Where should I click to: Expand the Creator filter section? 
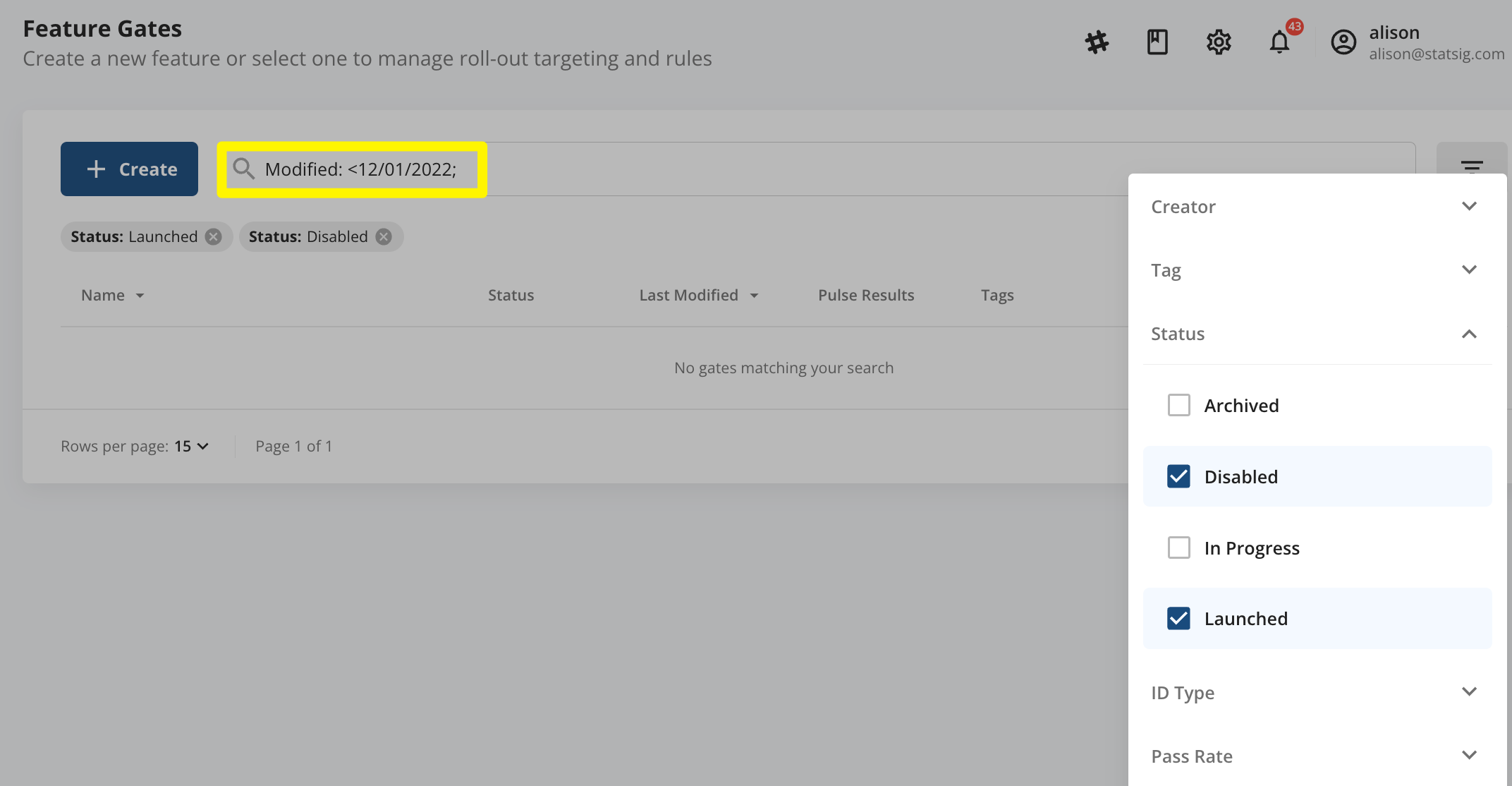click(x=1470, y=205)
